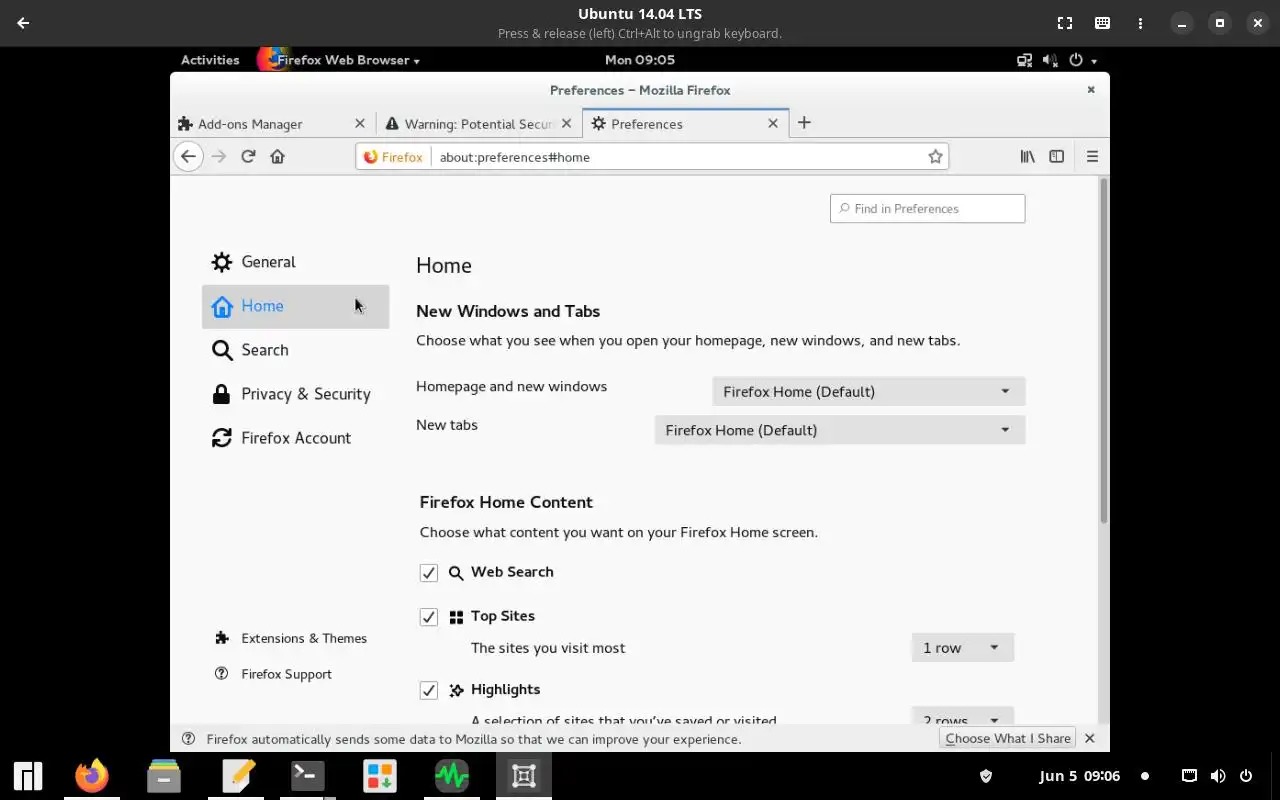Viewport: 1280px width, 800px height.
Task: Close the Warning: Potential Security tab
Action: [x=566, y=124]
